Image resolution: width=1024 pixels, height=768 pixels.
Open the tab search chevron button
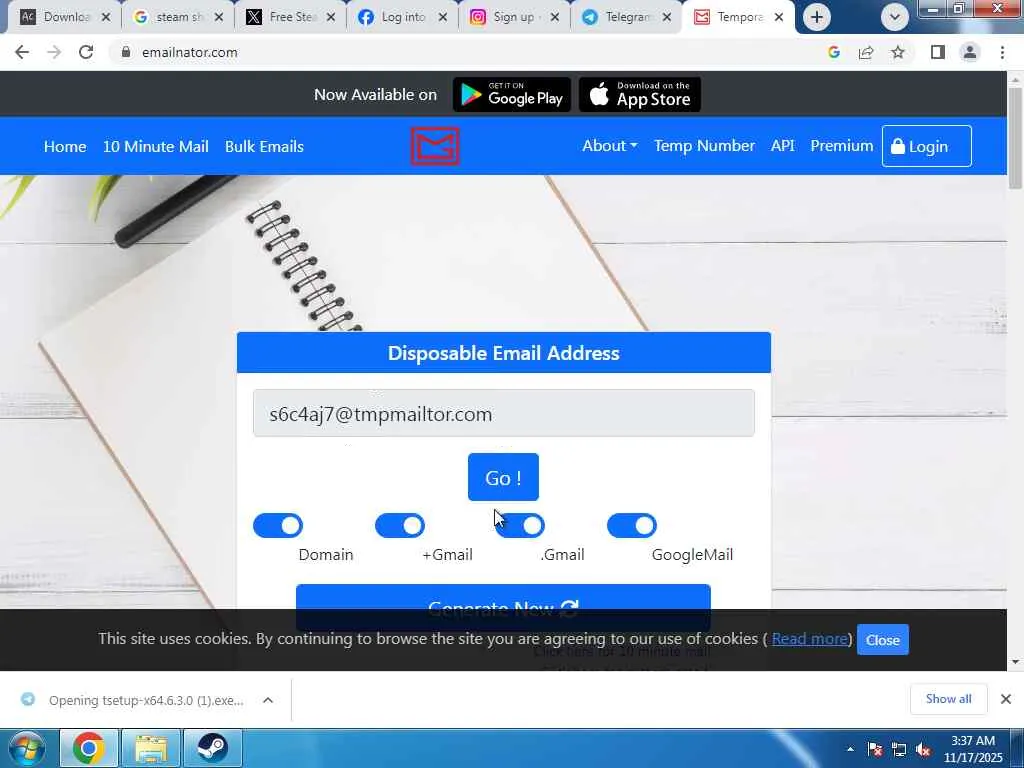895,18
